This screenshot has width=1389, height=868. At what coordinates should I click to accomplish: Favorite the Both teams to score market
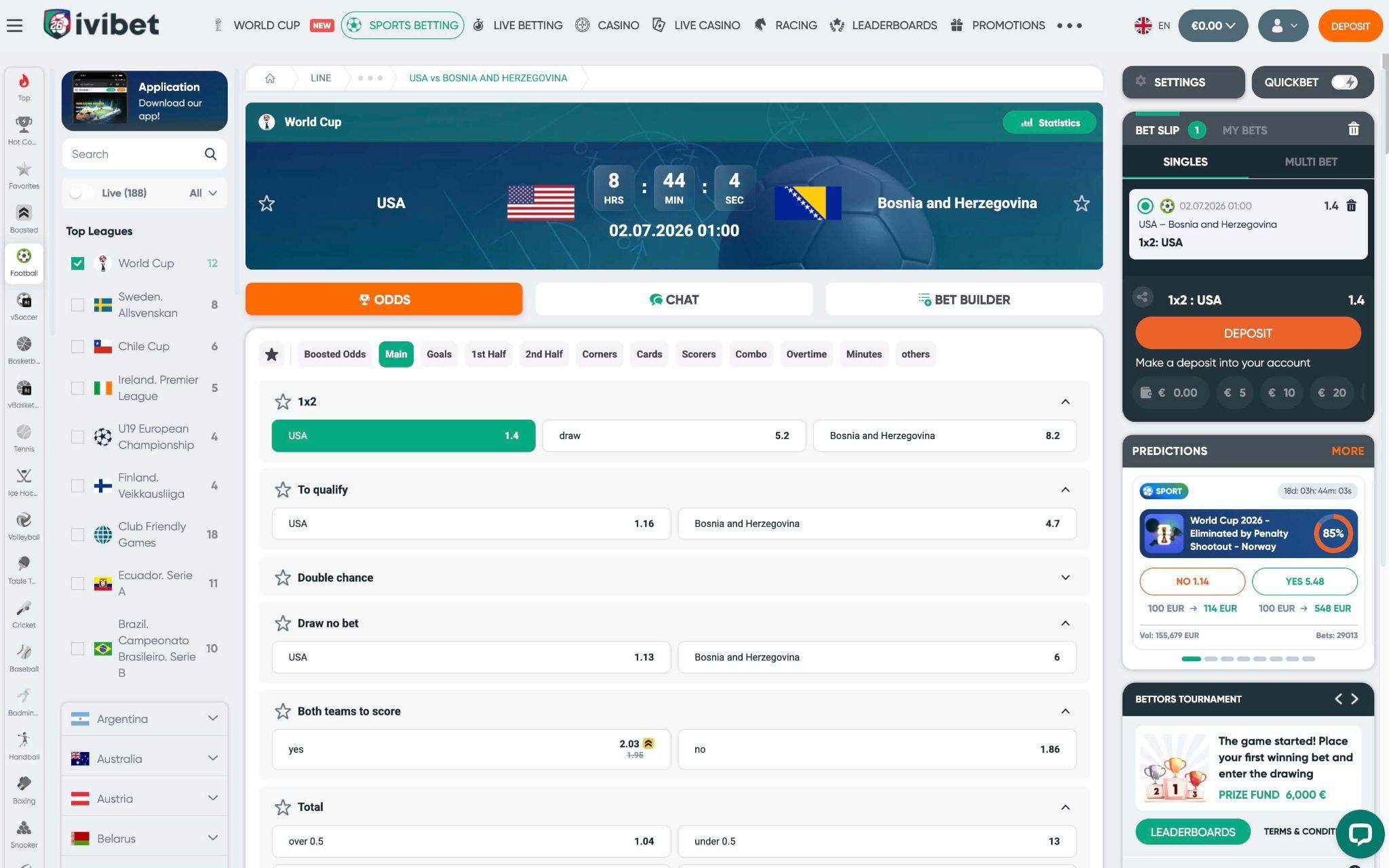pyautogui.click(x=283, y=711)
